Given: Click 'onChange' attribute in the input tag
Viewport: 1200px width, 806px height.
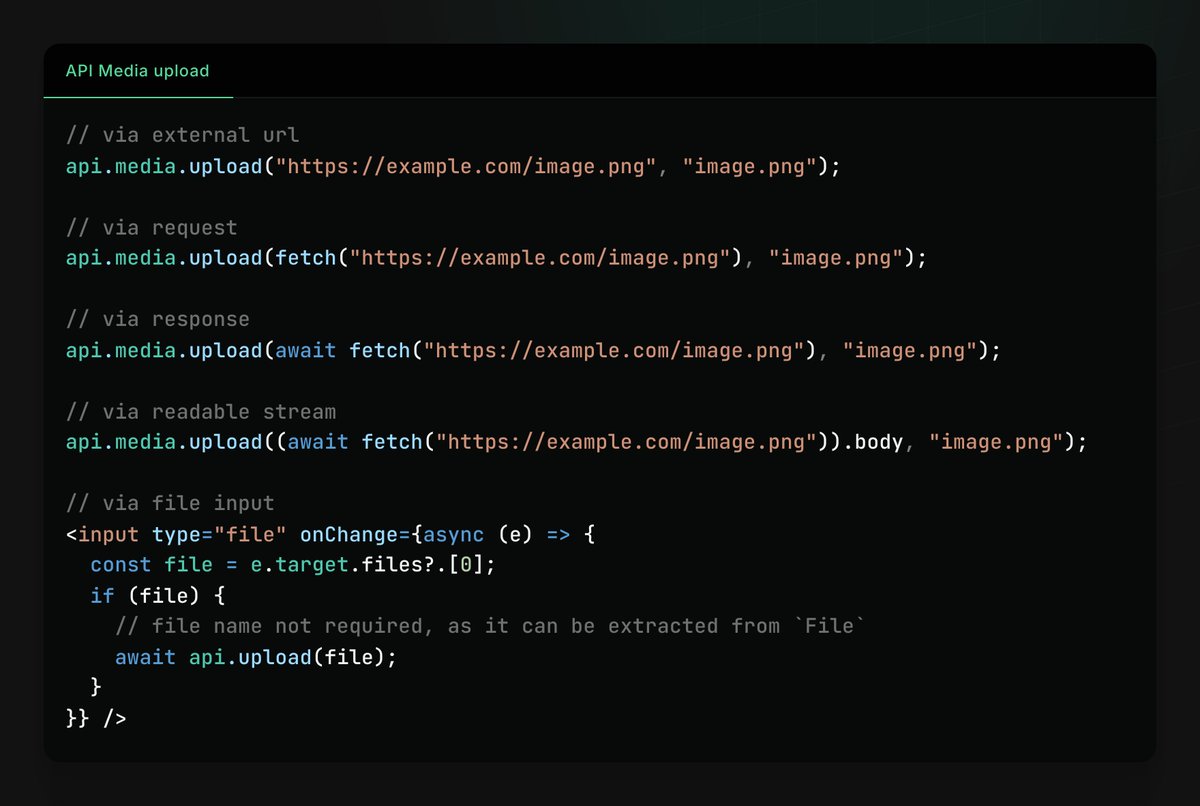Looking at the screenshot, I should coord(349,534).
